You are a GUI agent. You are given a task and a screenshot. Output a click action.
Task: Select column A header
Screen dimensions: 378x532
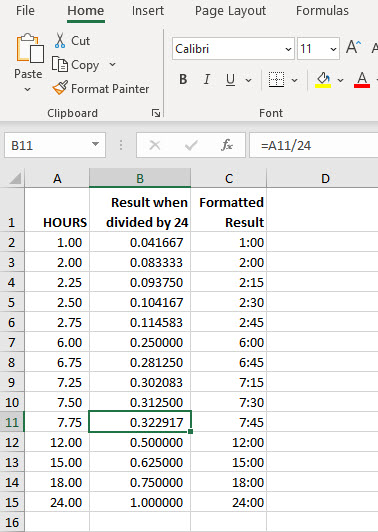tap(57, 178)
